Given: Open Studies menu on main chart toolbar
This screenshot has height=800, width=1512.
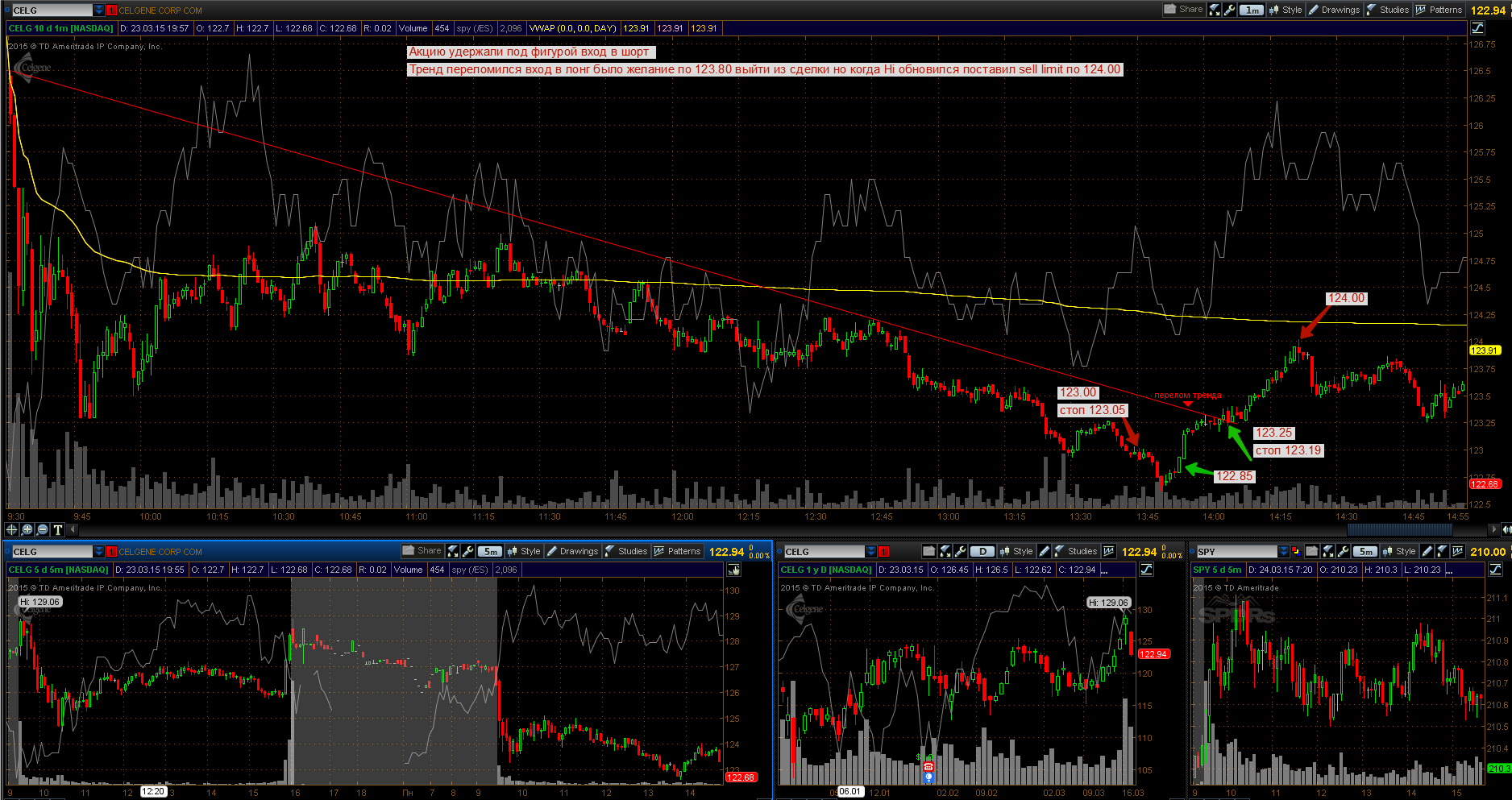Looking at the screenshot, I should [1388, 10].
